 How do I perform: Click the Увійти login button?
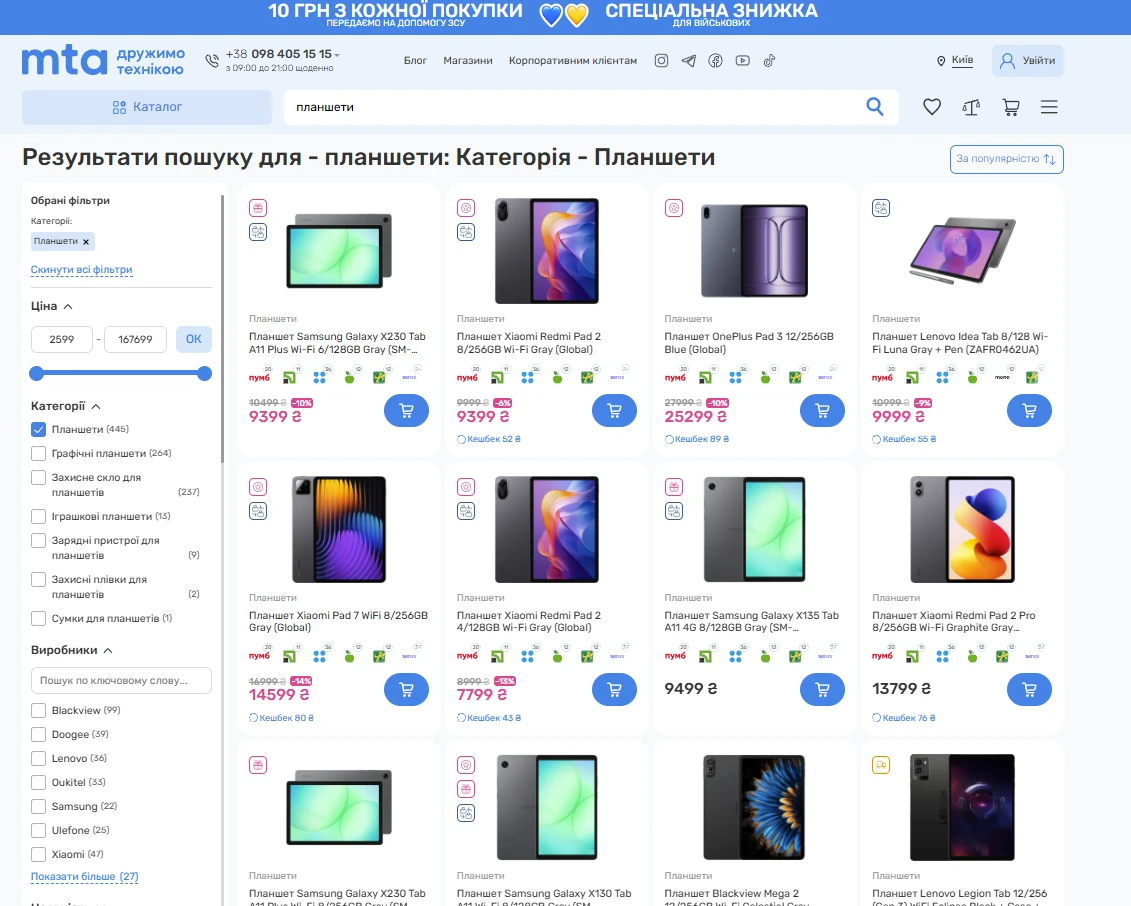tap(1027, 61)
